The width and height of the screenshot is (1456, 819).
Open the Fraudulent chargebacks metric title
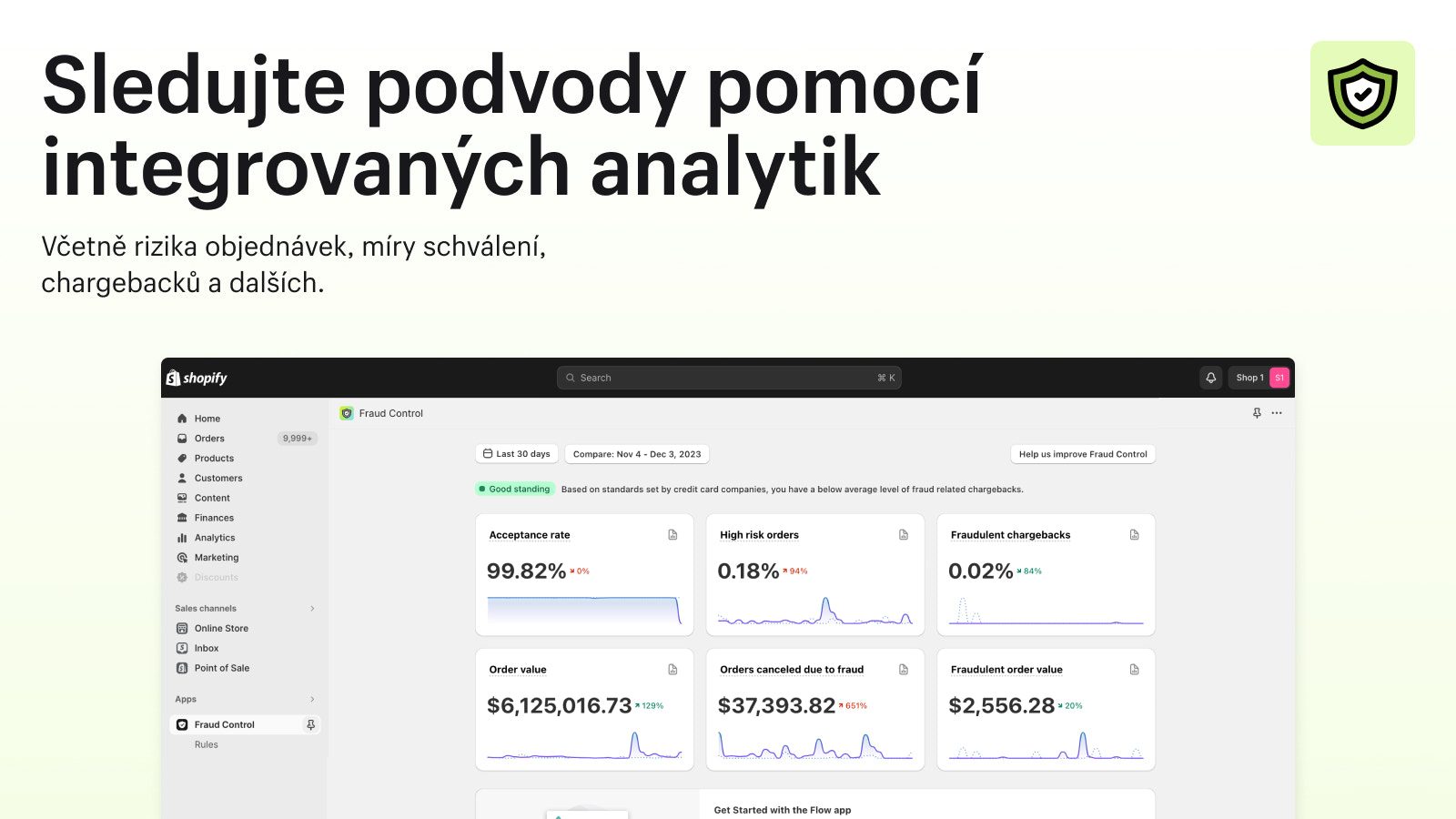1010,535
